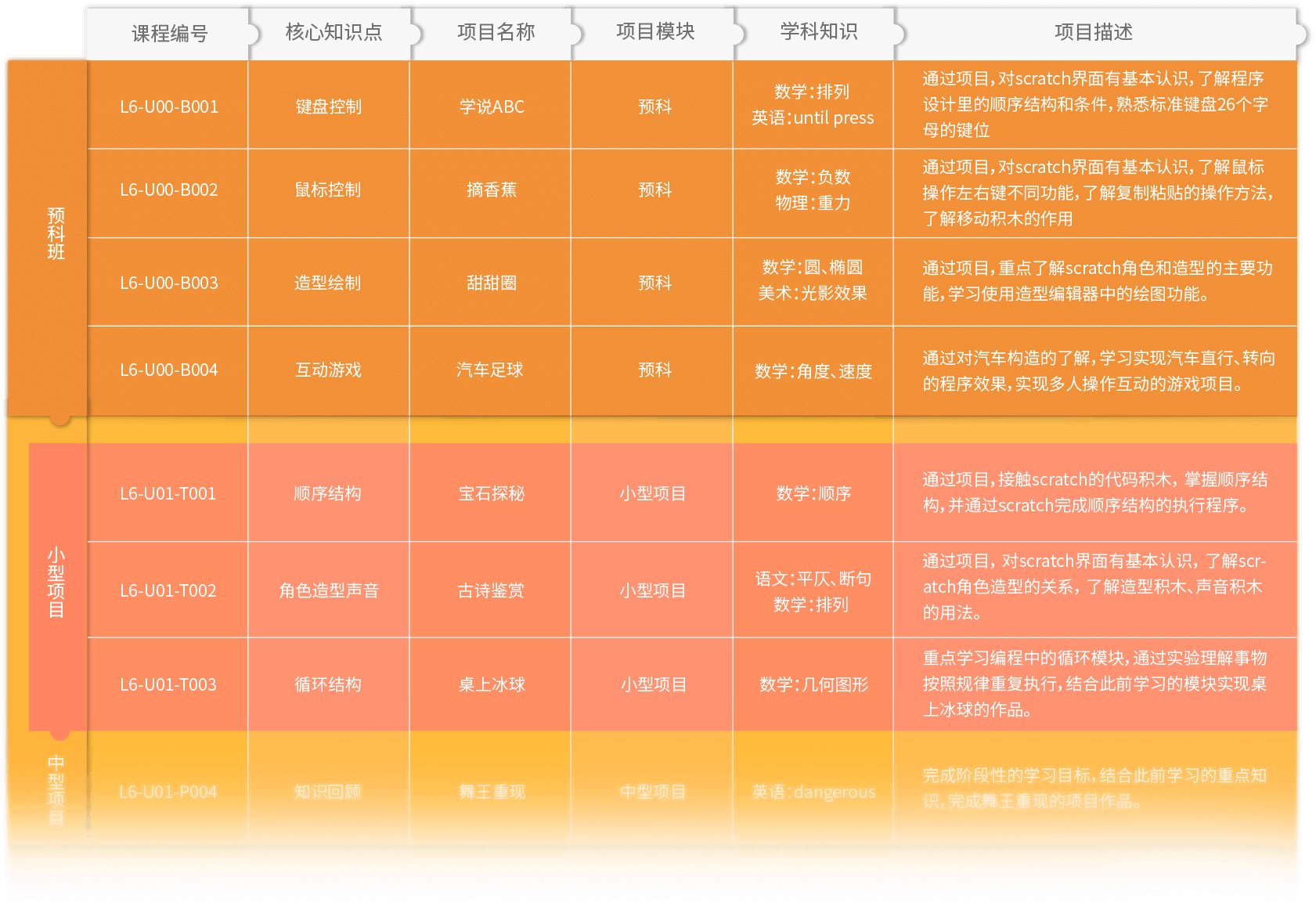Click description mentioning 造型积木、声音积木
This screenshot has width=1316, height=906.
click(x=1094, y=587)
